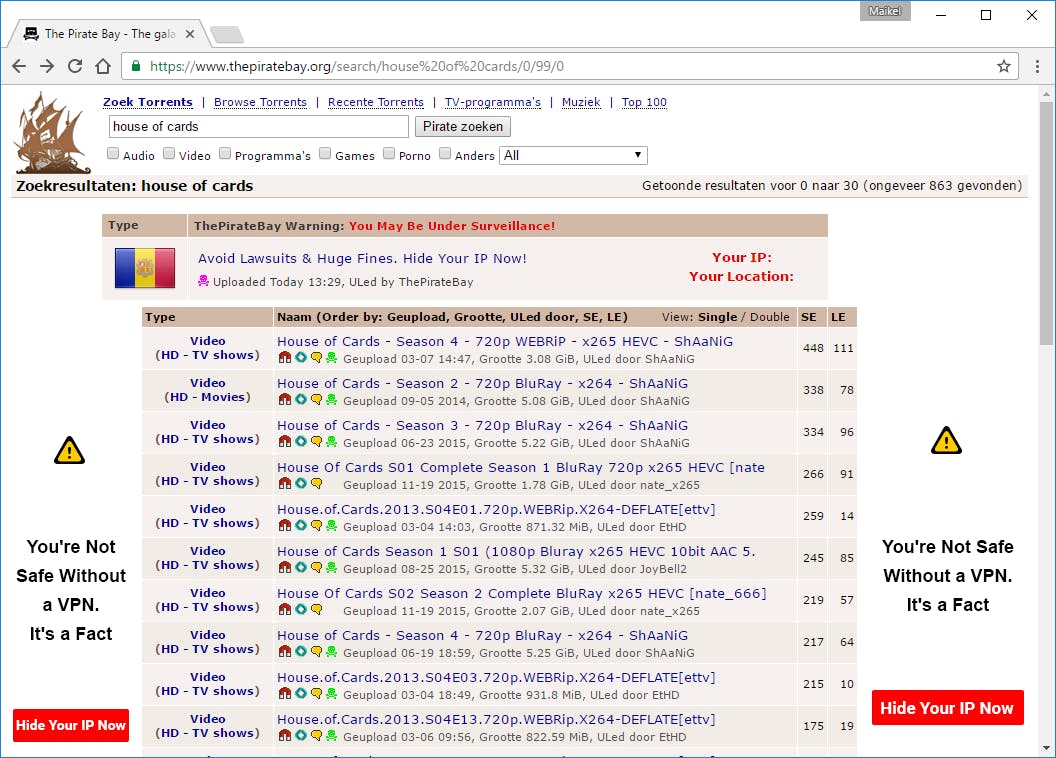The height and width of the screenshot is (758, 1056).
Task: Enable the Games checkbox
Action: point(325,153)
